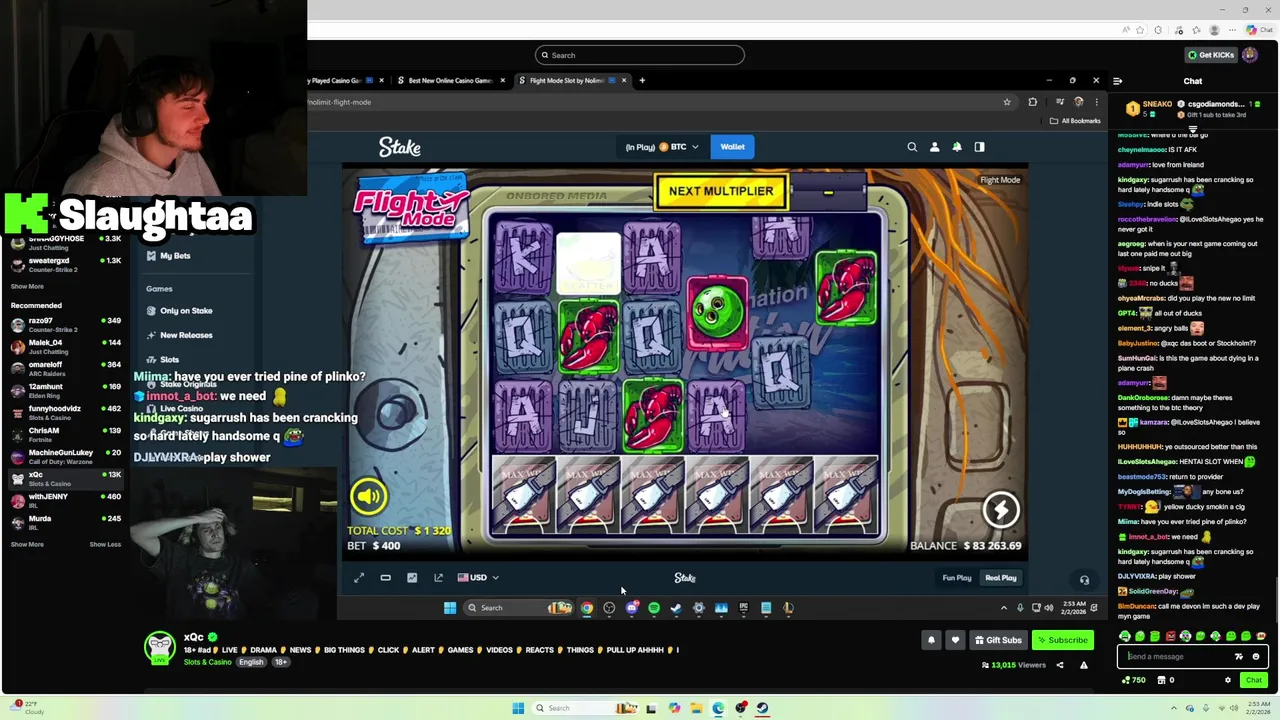Mute the slot game sound with the yellow speaker

coord(369,496)
